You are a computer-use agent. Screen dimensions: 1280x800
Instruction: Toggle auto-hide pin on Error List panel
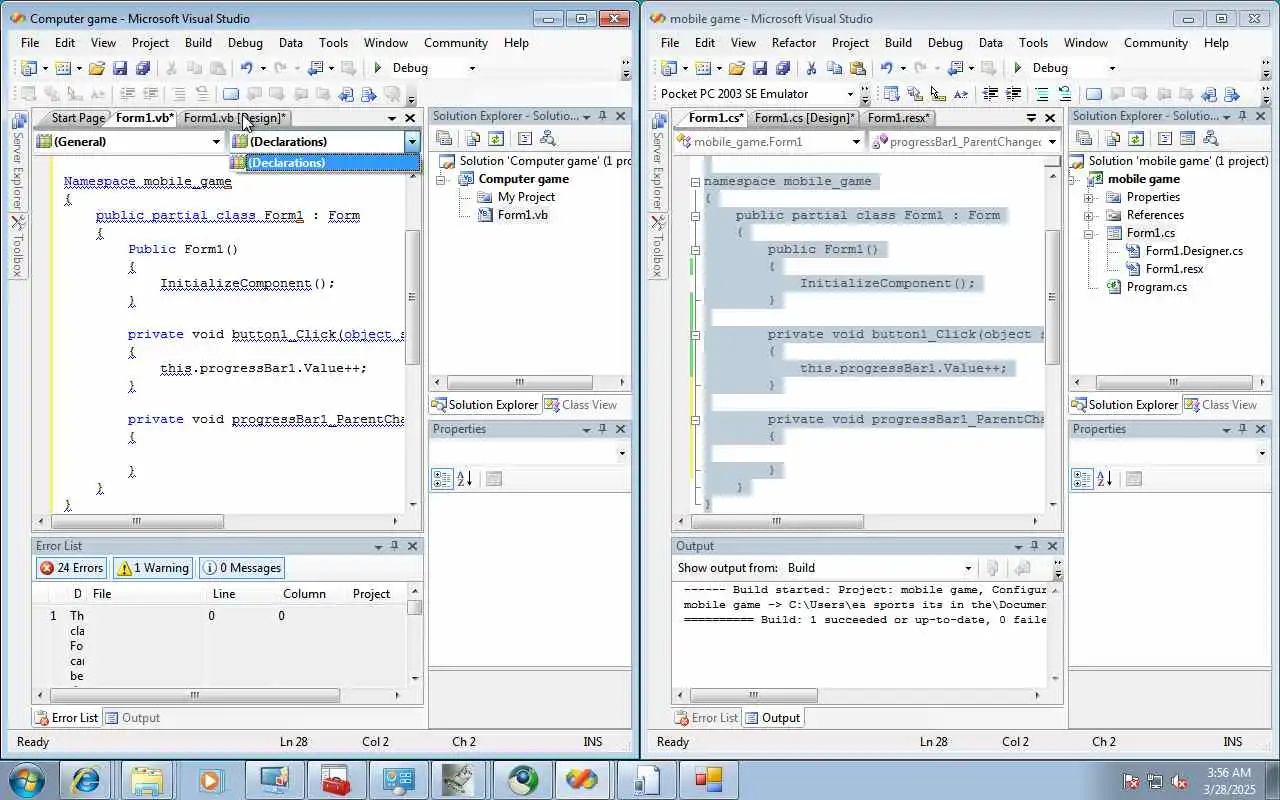tap(394, 546)
